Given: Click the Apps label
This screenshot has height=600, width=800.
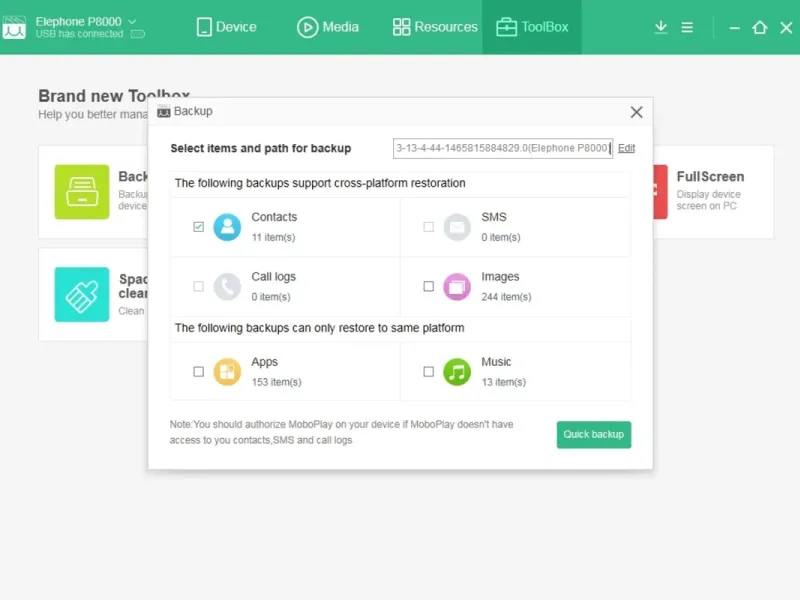Looking at the screenshot, I should pos(264,362).
